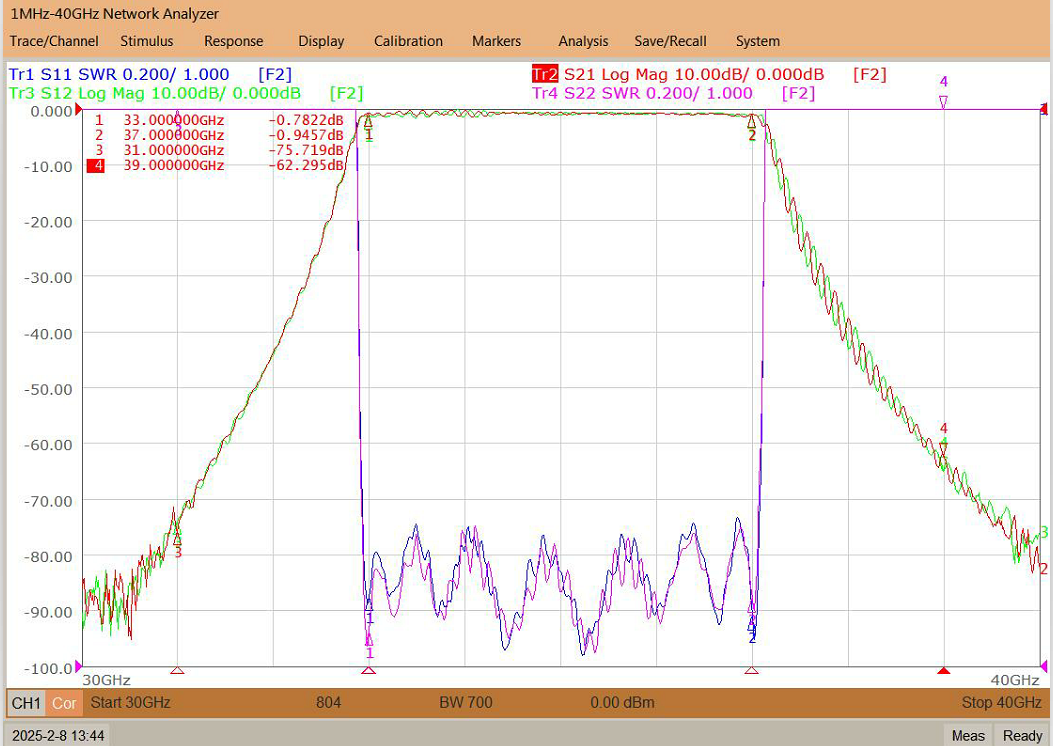This screenshot has height=746, width=1053.
Task: Open the Analysis menu
Action: point(583,42)
